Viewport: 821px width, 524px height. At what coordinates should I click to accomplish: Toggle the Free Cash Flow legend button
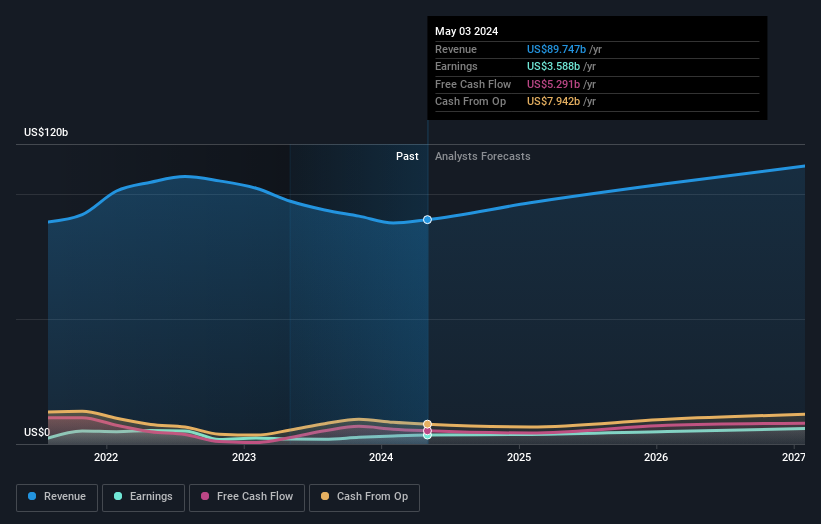pyautogui.click(x=247, y=497)
